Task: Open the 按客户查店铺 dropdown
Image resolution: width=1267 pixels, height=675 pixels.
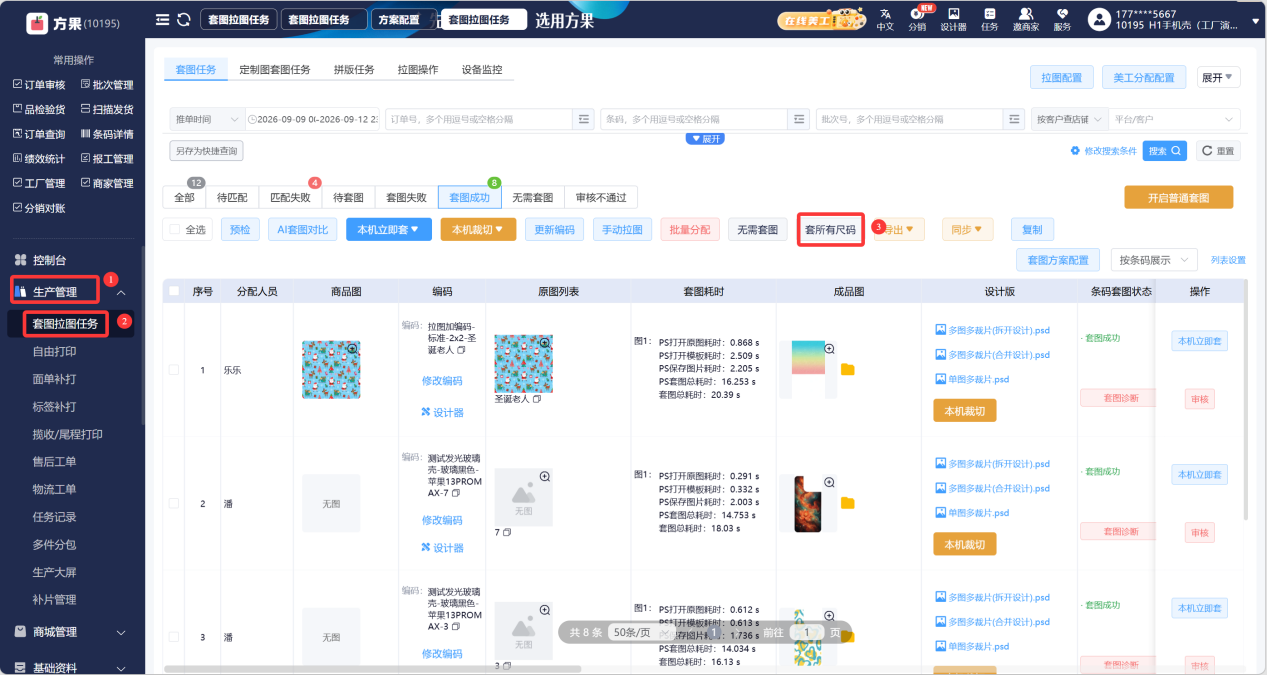Action: (1069, 119)
